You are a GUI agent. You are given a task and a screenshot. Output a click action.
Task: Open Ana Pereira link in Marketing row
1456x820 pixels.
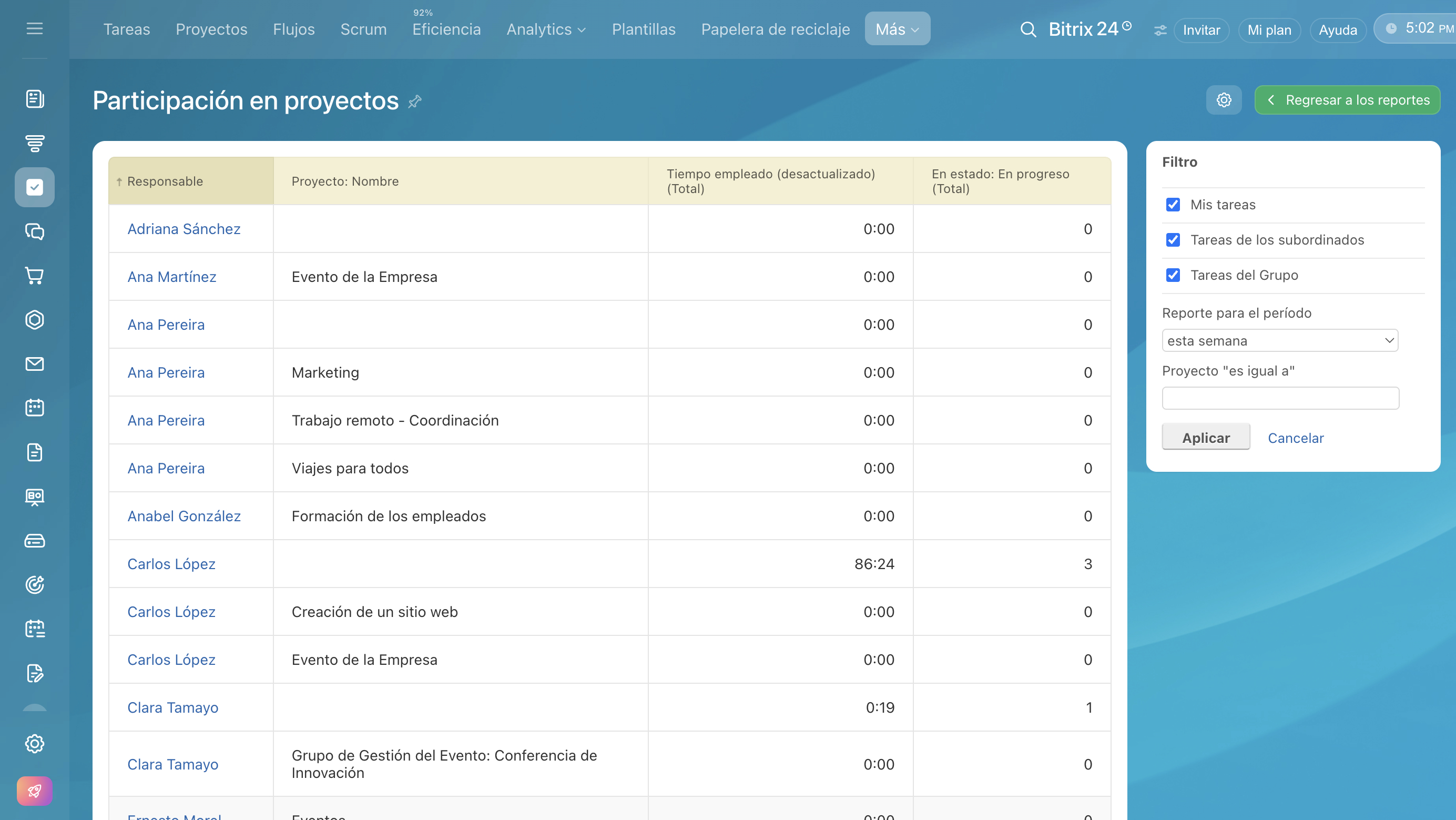point(166,373)
